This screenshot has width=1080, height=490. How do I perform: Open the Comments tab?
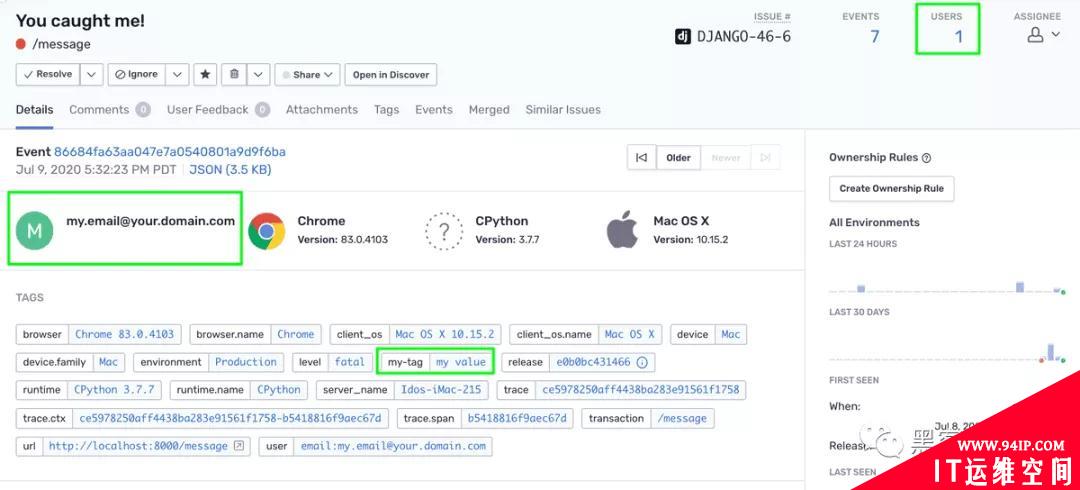pyautogui.click(x=110, y=110)
